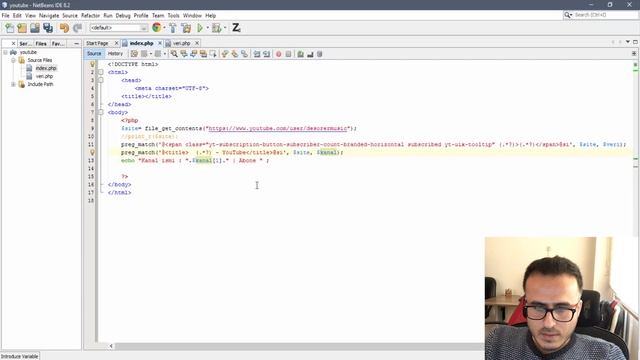640x360 pixels.
Task: Click Shift Line Left icon
Action: tap(257, 54)
